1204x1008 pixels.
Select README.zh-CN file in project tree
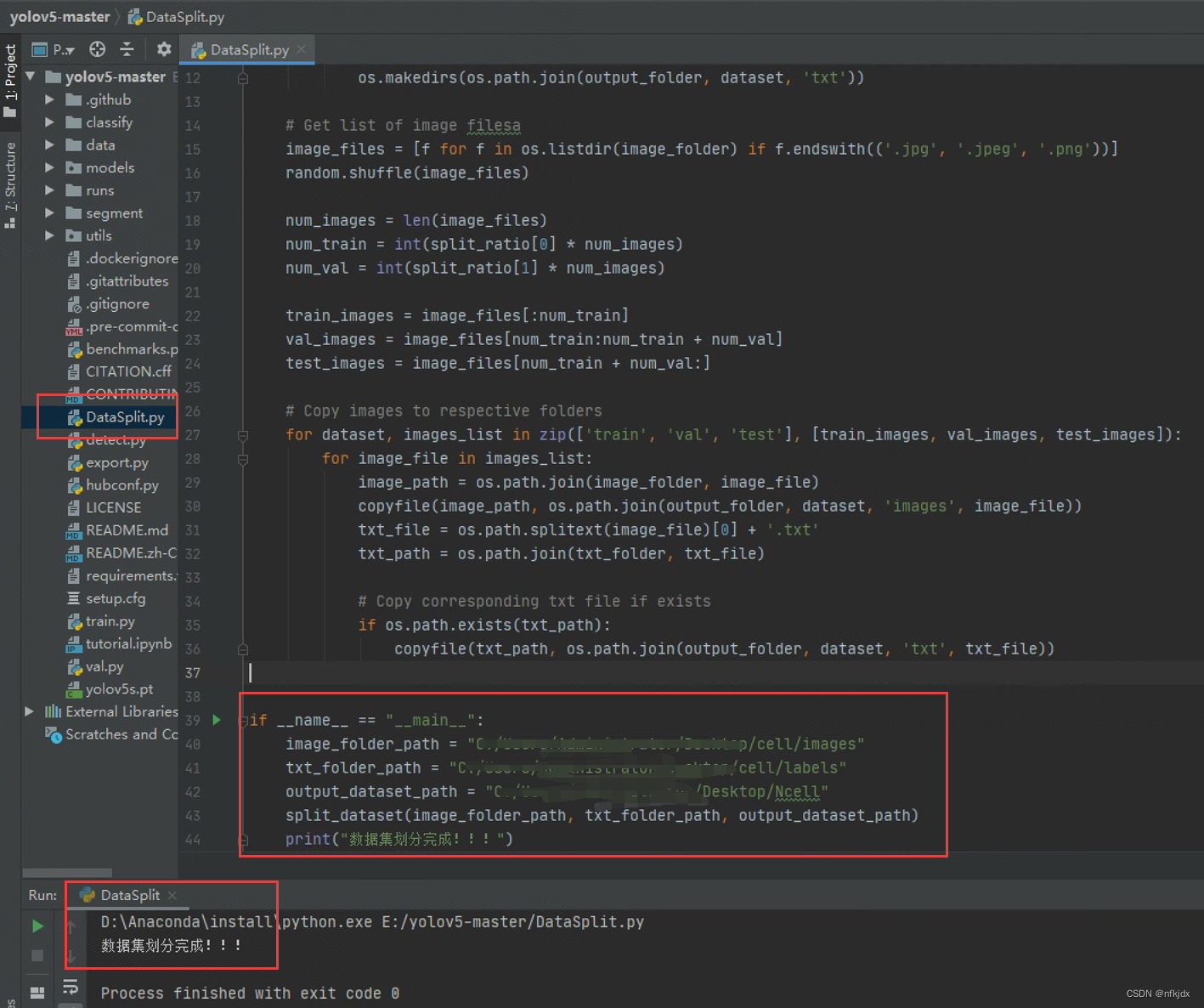click(122, 552)
